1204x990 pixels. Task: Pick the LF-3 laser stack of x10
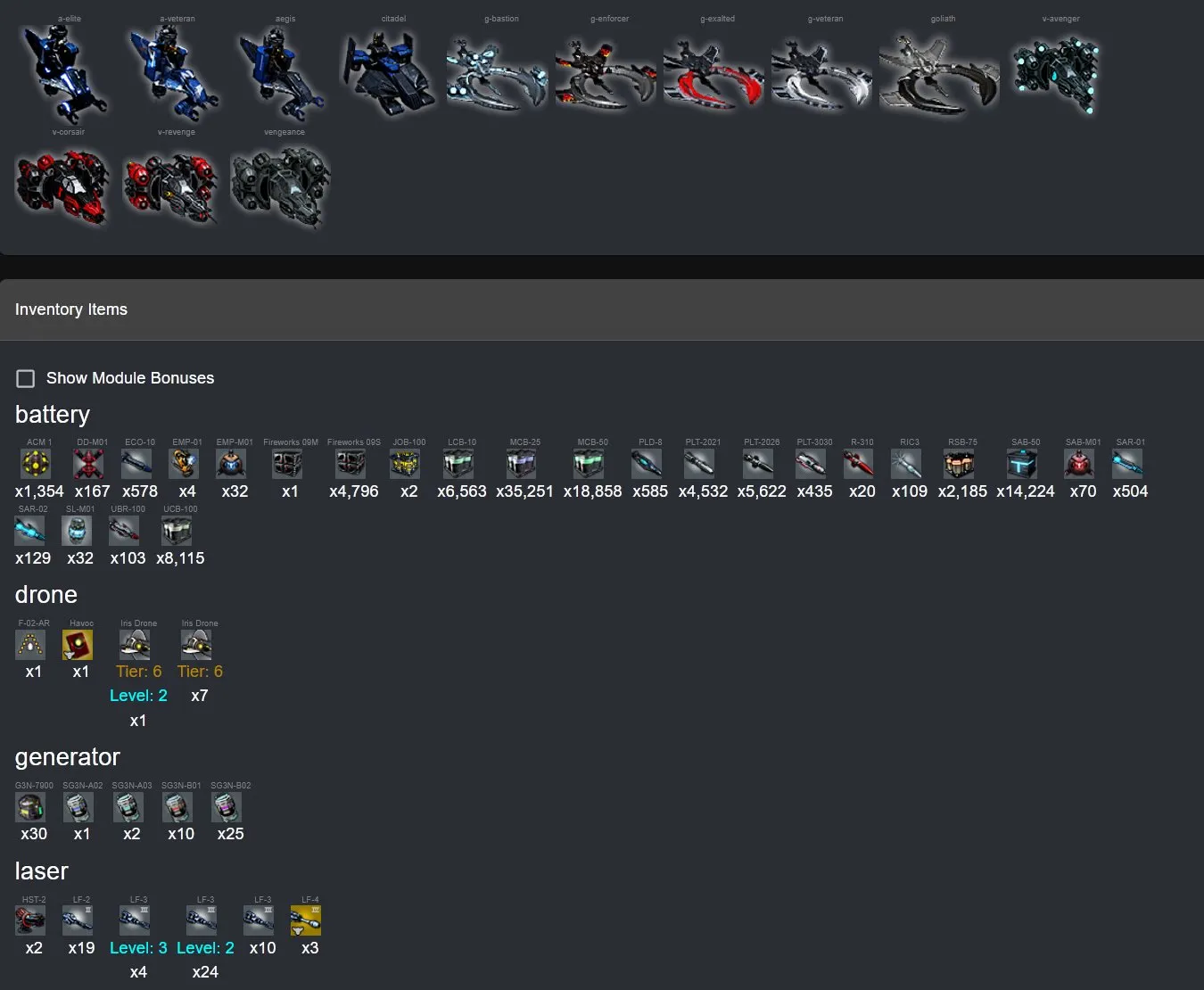click(259, 921)
